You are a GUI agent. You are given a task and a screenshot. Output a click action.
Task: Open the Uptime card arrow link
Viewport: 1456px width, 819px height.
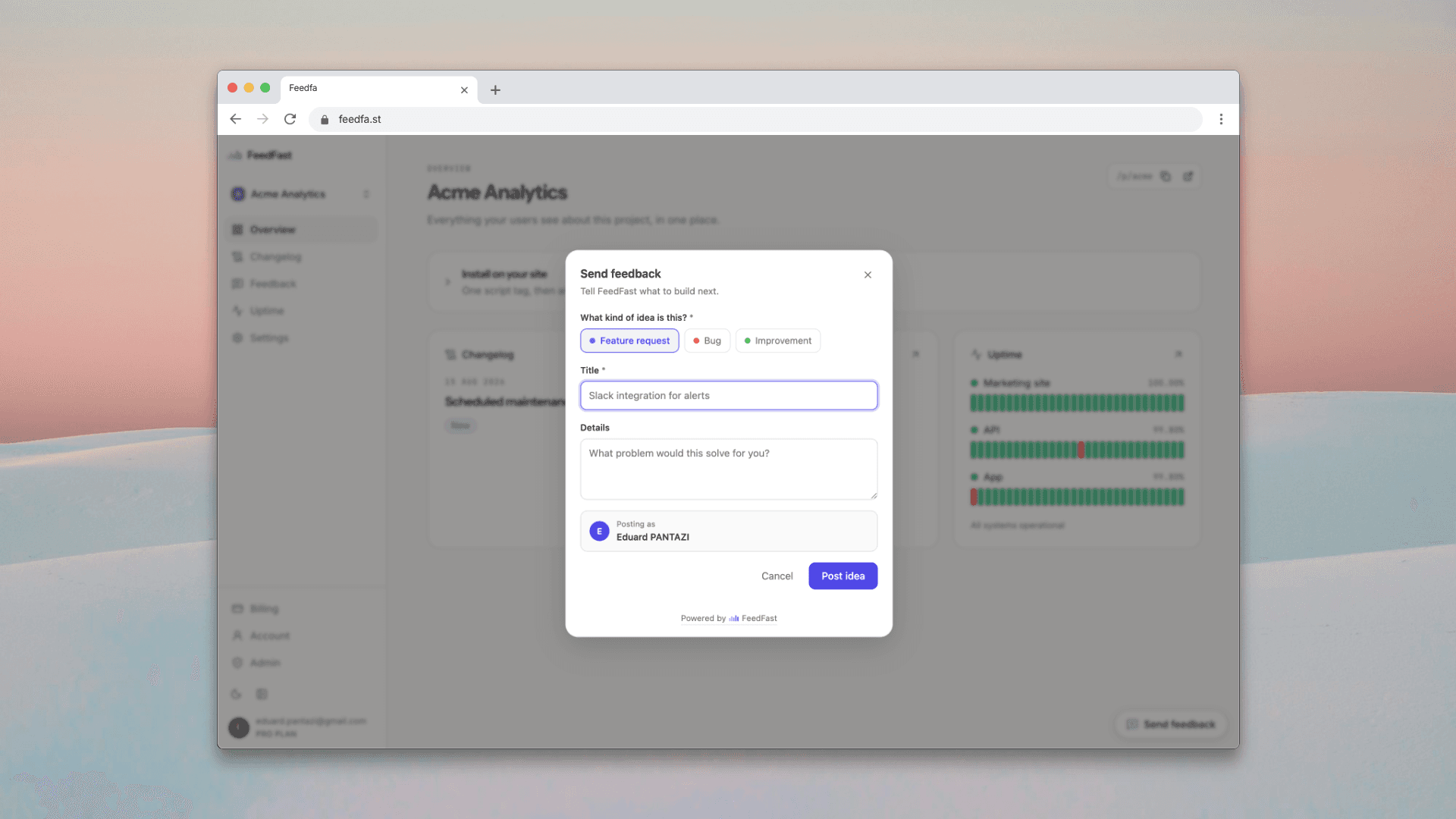pyautogui.click(x=1178, y=354)
